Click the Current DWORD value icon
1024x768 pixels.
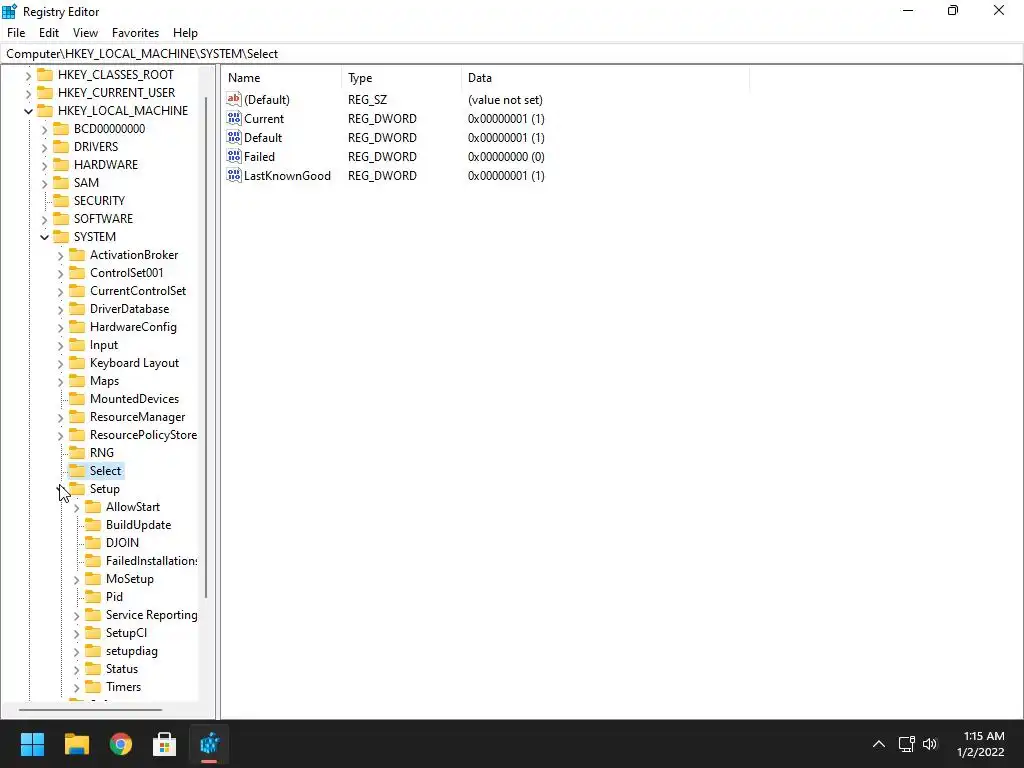pyautogui.click(x=234, y=118)
